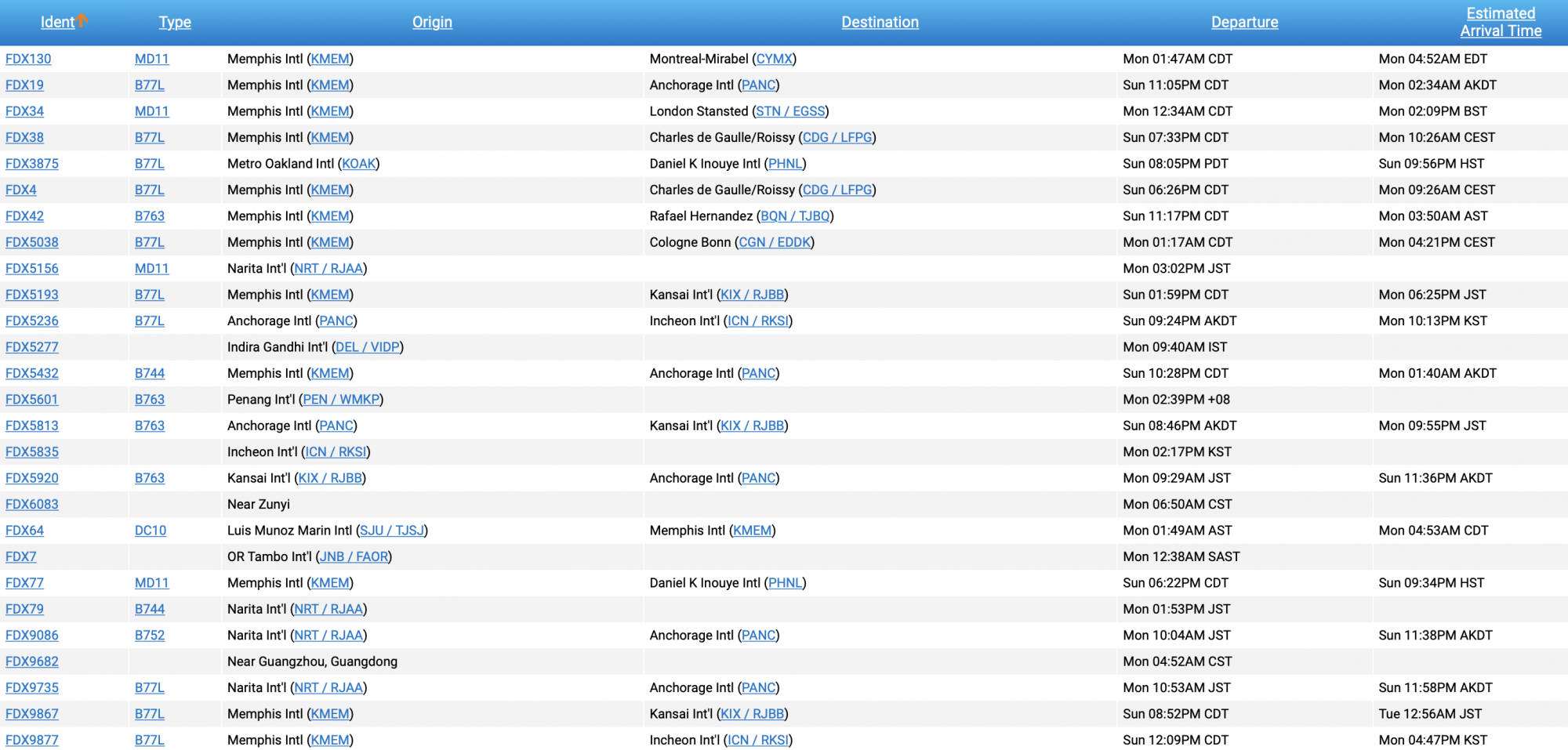Open flight FDX5193

coord(32,295)
